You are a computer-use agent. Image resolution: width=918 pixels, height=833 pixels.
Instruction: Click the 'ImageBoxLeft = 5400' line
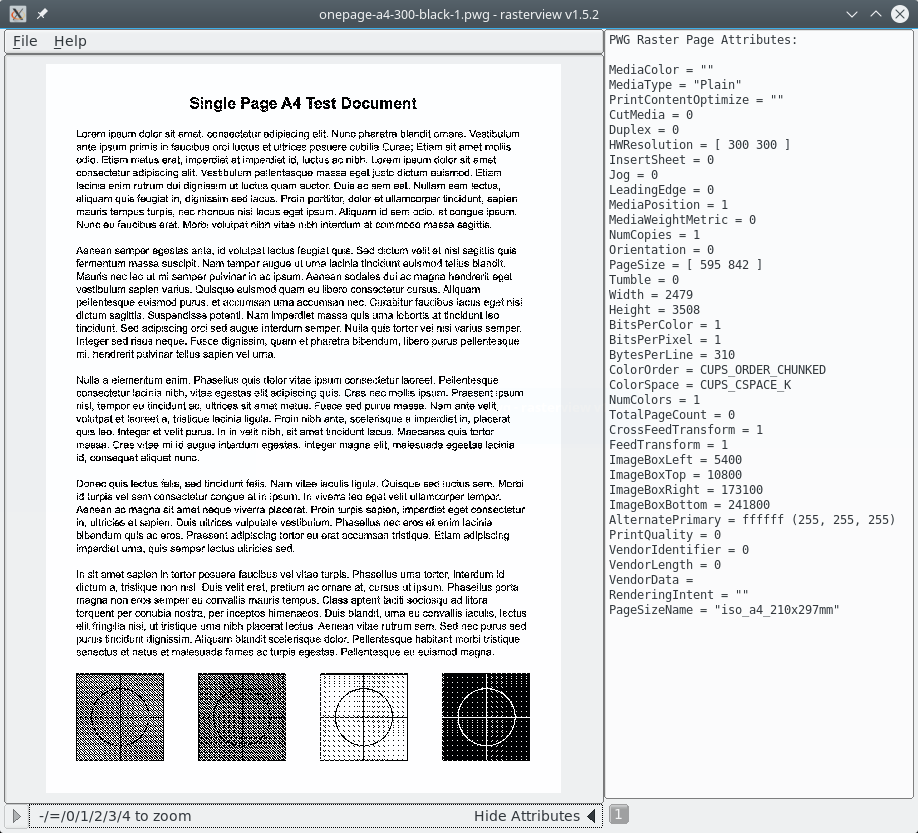(x=676, y=460)
